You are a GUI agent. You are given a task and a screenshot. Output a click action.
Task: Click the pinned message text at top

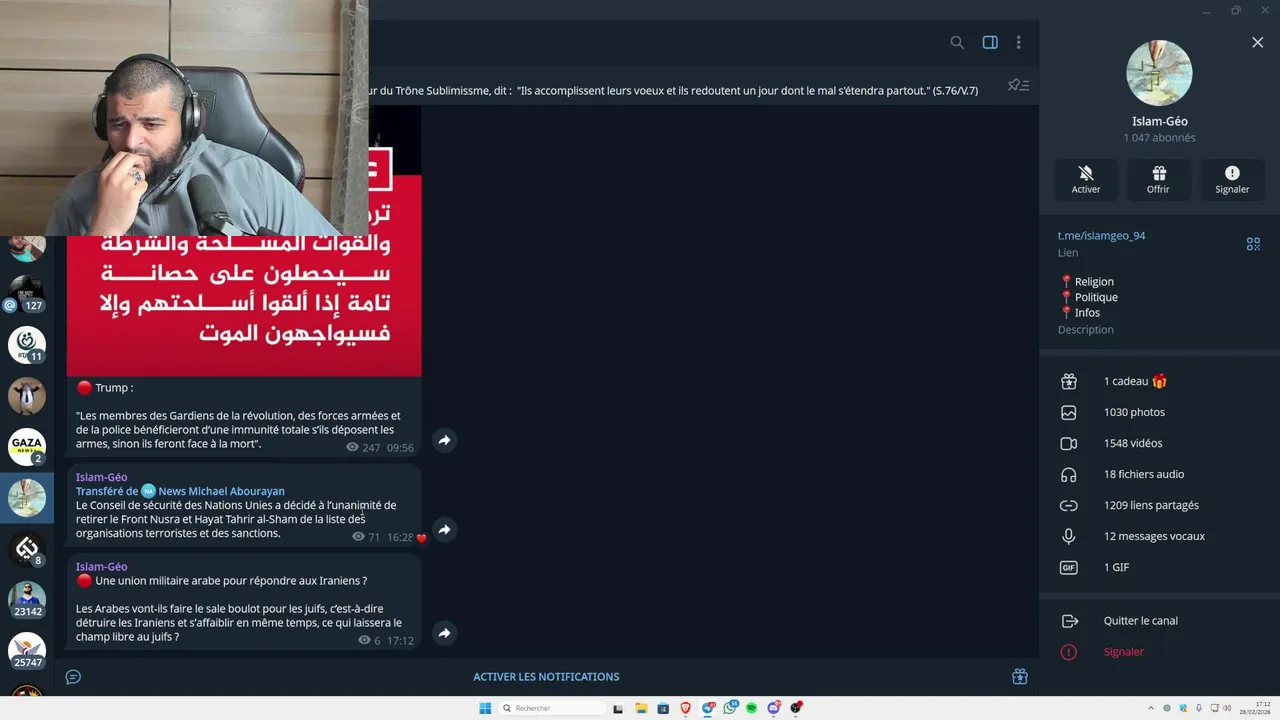(673, 90)
